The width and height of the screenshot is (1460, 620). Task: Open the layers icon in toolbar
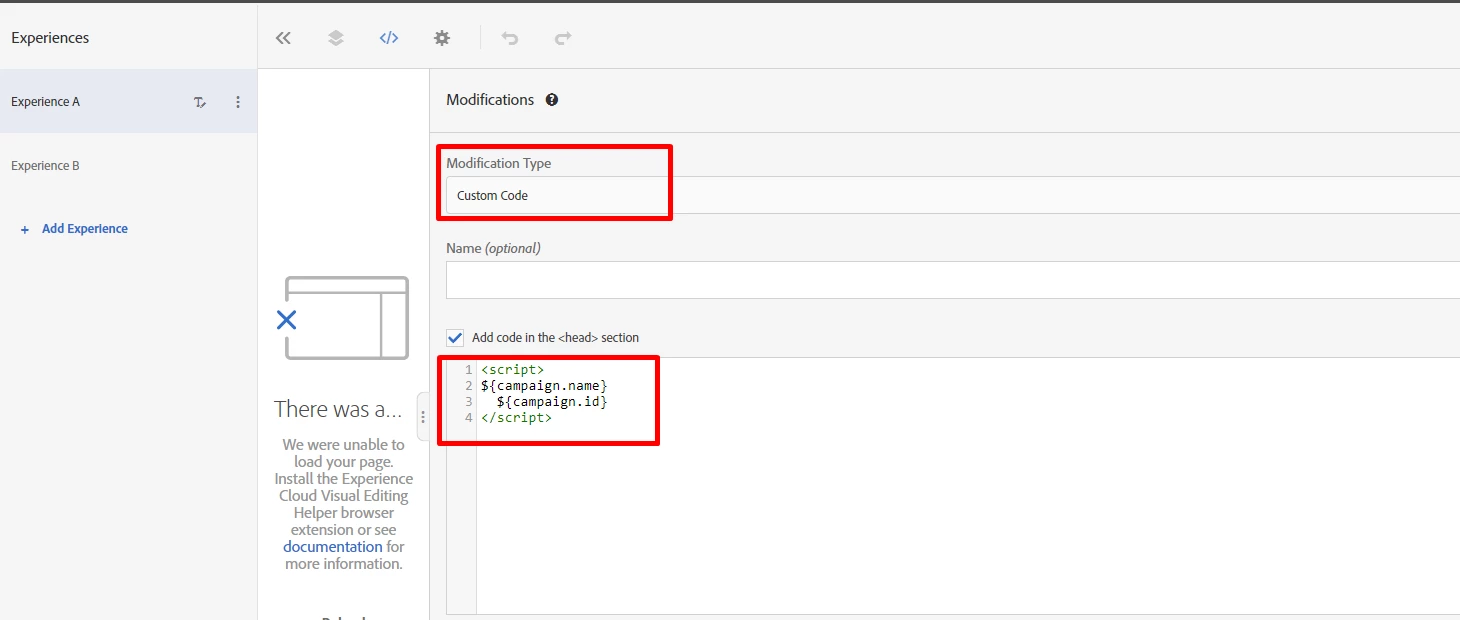[x=336, y=38]
